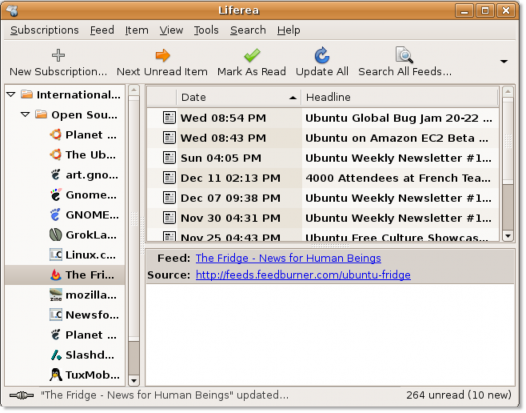This screenshot has height=413, width=526.
Task: Open the Help menu
Action: 288,30
